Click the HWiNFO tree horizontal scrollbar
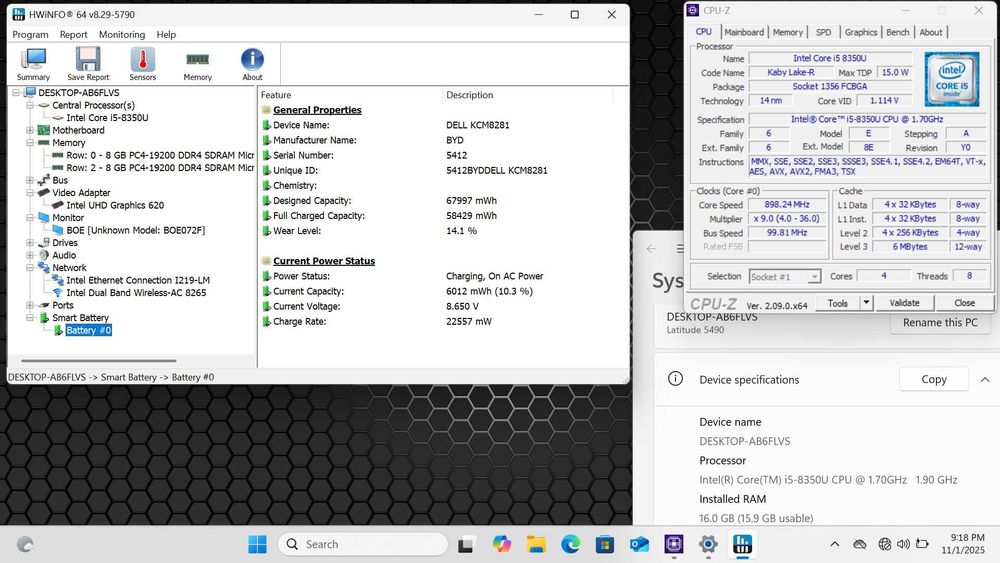 click(98, 361)
